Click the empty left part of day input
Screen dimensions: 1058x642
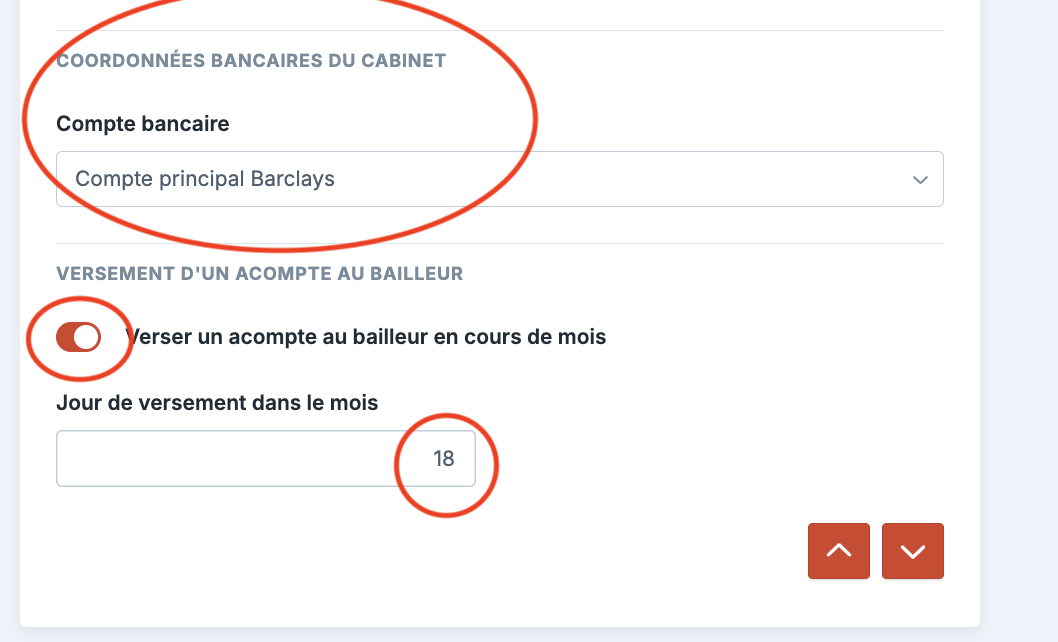pyautogui.click(x=150, y=459)
